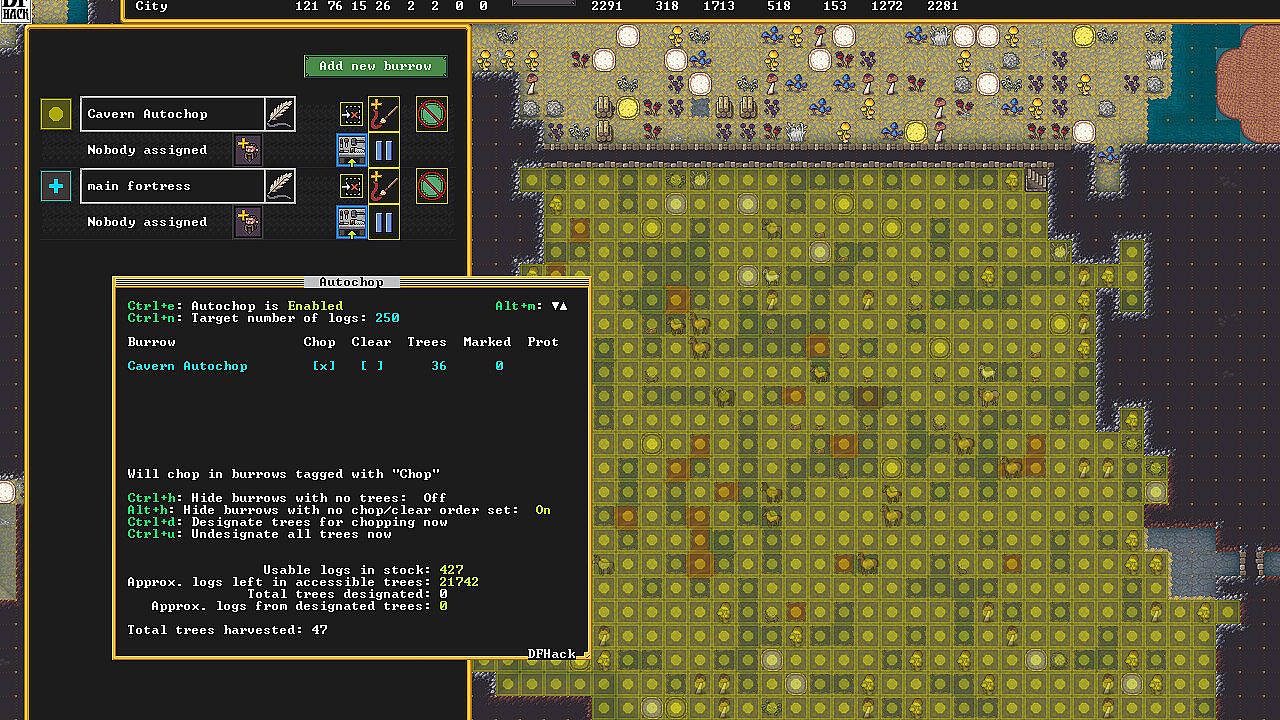The height and width of the screenshot is (720, 1280).
Task: Choose the paint-area brush for Cavern Autochop
Action: click(x=384, y=114)
